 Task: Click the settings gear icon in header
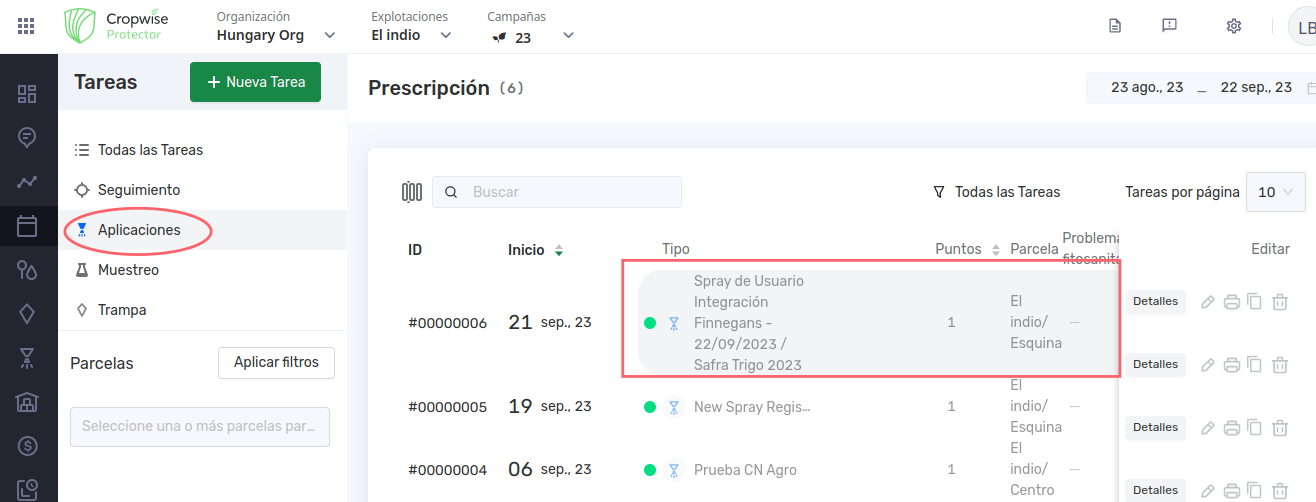tap(1233, 26)
